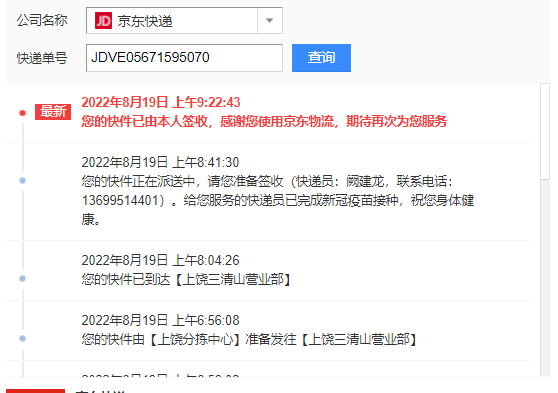
Task: Select timestamp 2022年8月19日 上午6:56:08
Action: click(160, 320)
